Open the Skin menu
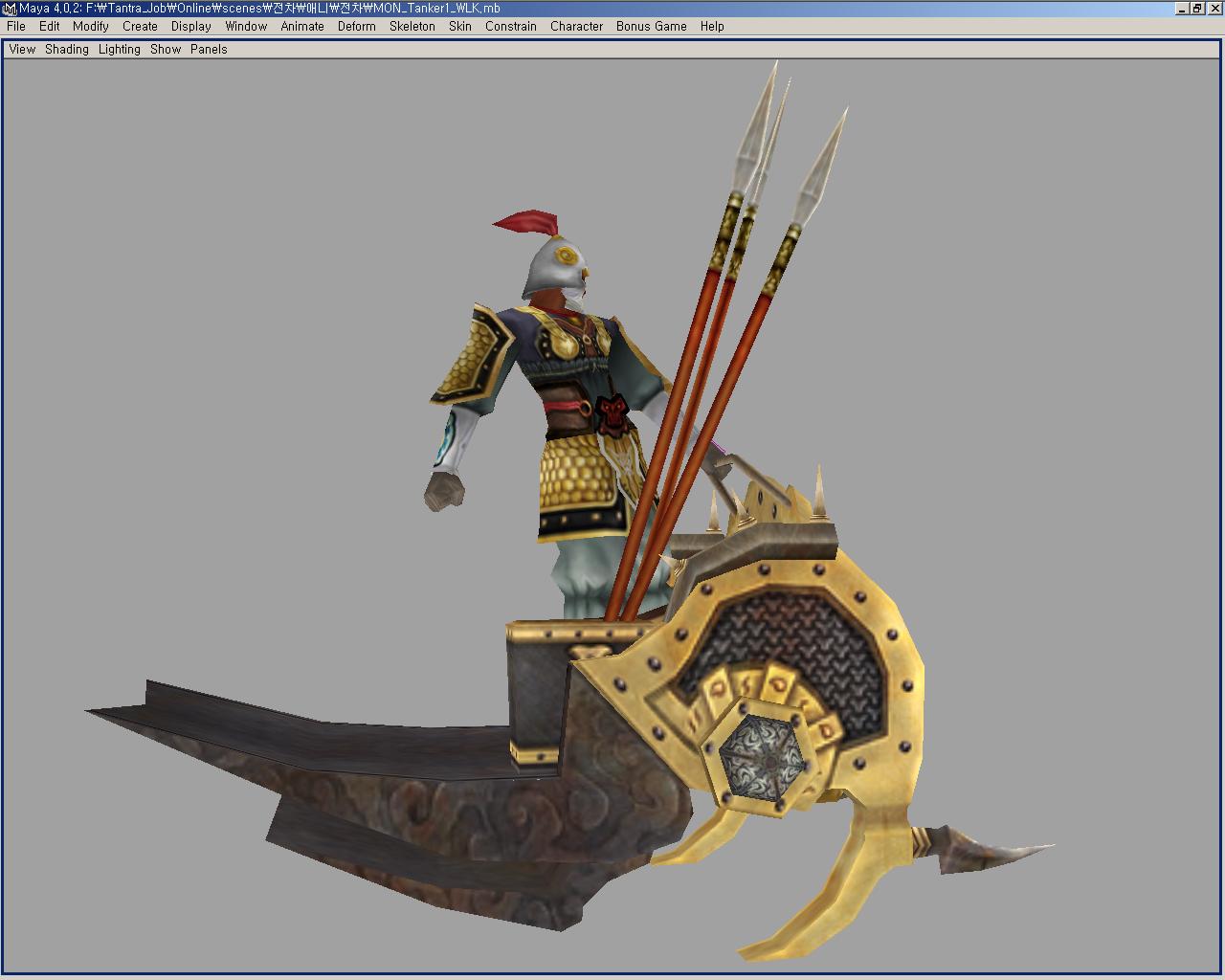The width and height of the screenshot is (1225, 980). coord(460,27)
